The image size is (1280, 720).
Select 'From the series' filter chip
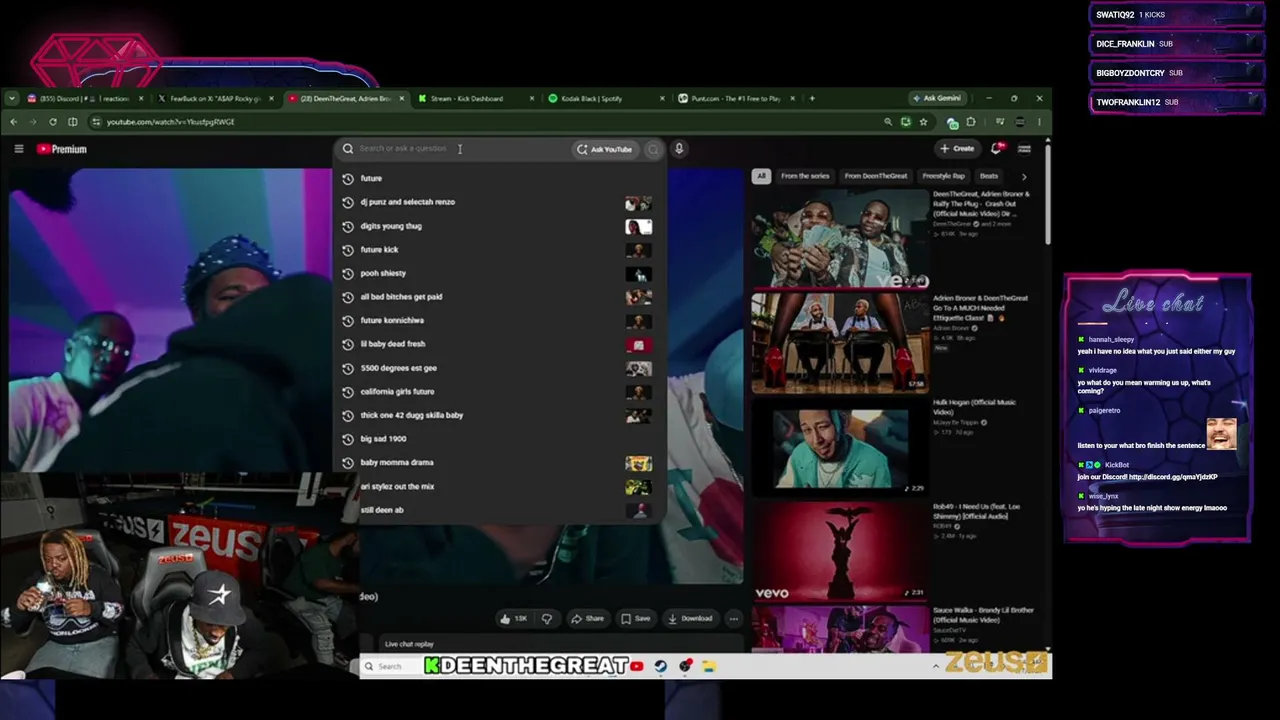click(805, 176)
